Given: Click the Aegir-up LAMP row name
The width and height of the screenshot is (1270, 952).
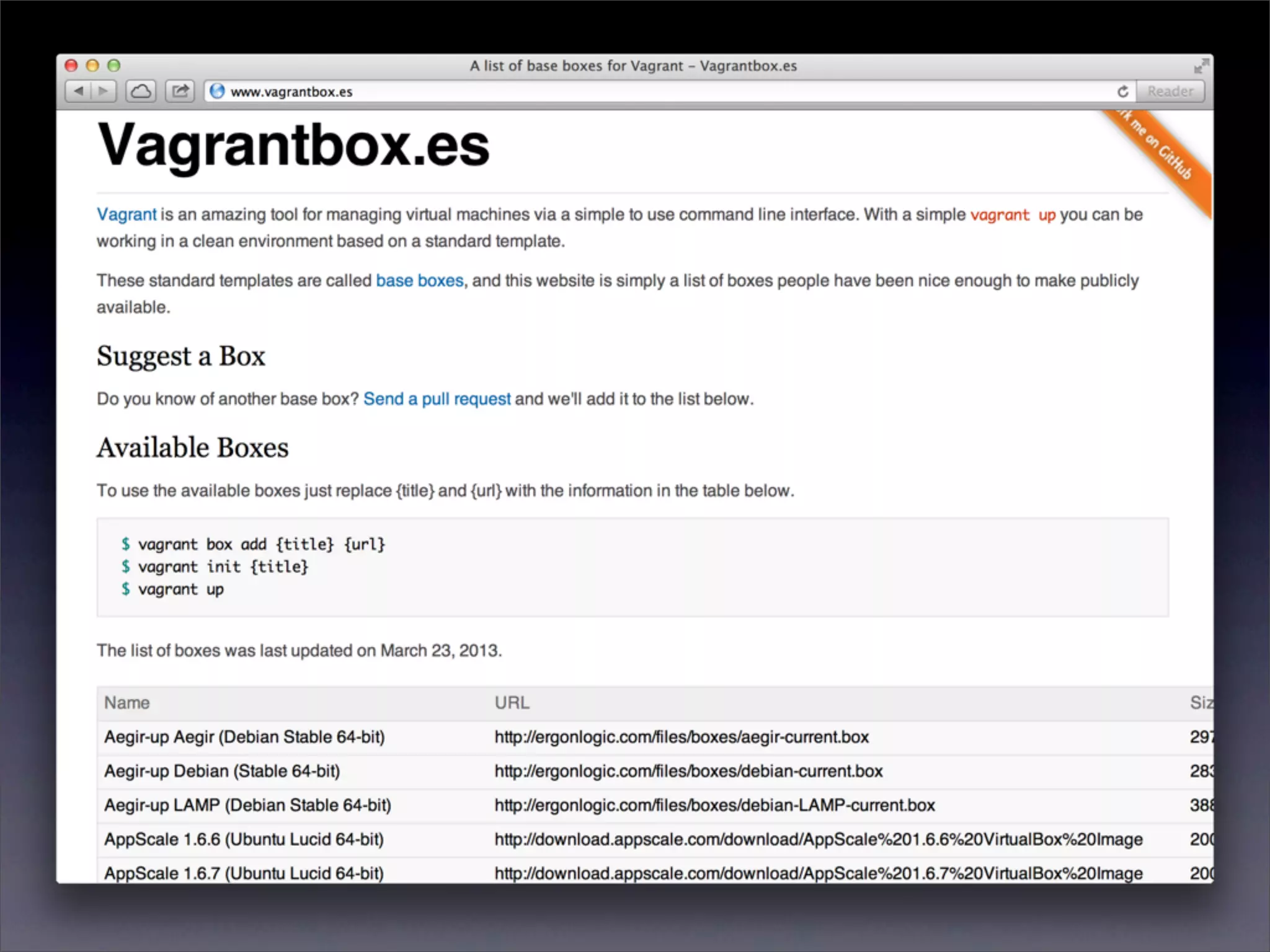Looking at the screenshot, I should tap(247, 805).
